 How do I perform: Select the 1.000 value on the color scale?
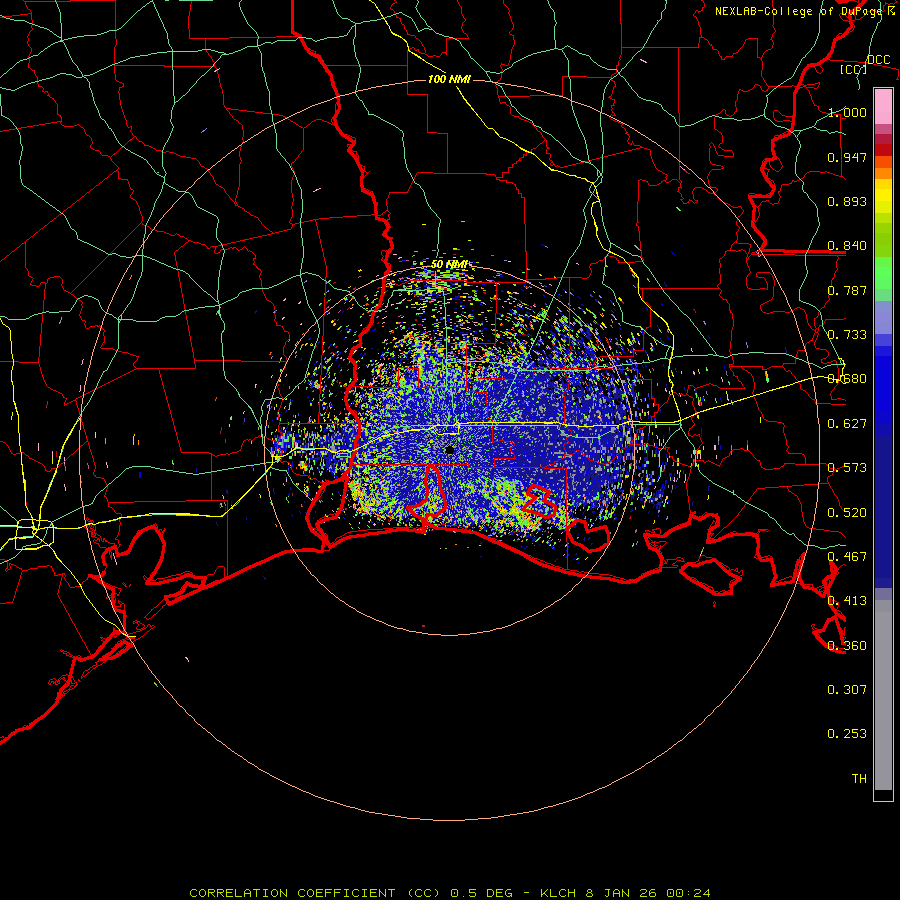click(x=847, y=112)
